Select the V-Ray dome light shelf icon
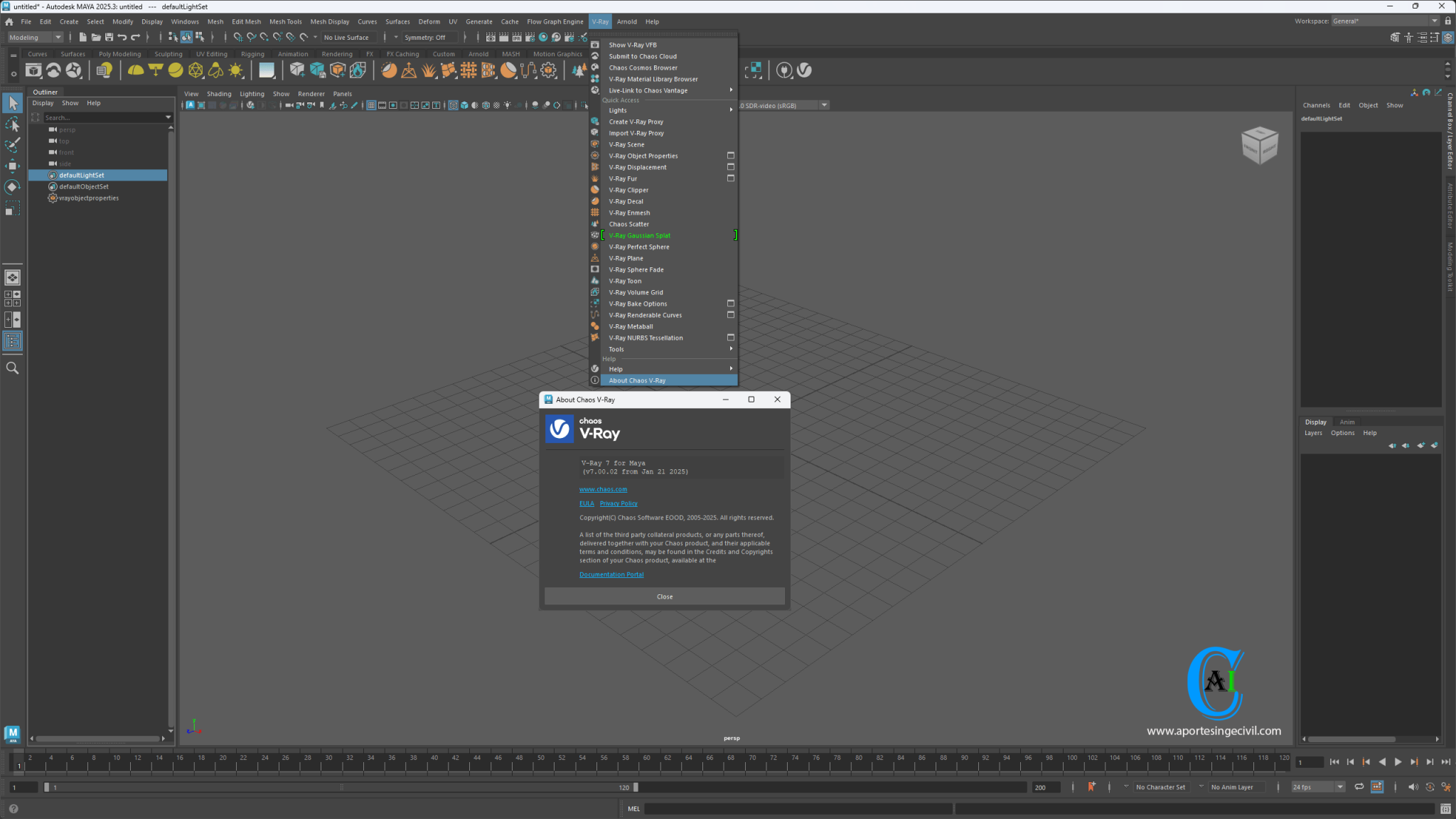 pos(136,70)
